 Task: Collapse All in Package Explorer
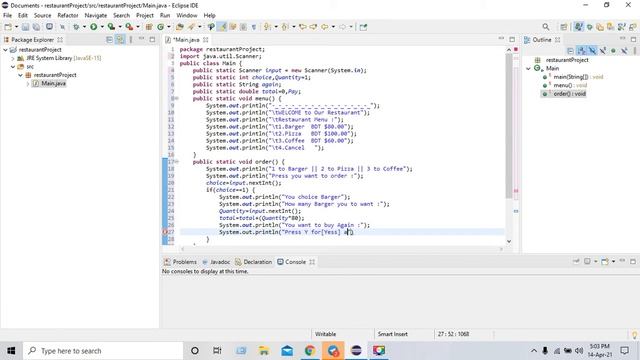(x=109, y=40)
